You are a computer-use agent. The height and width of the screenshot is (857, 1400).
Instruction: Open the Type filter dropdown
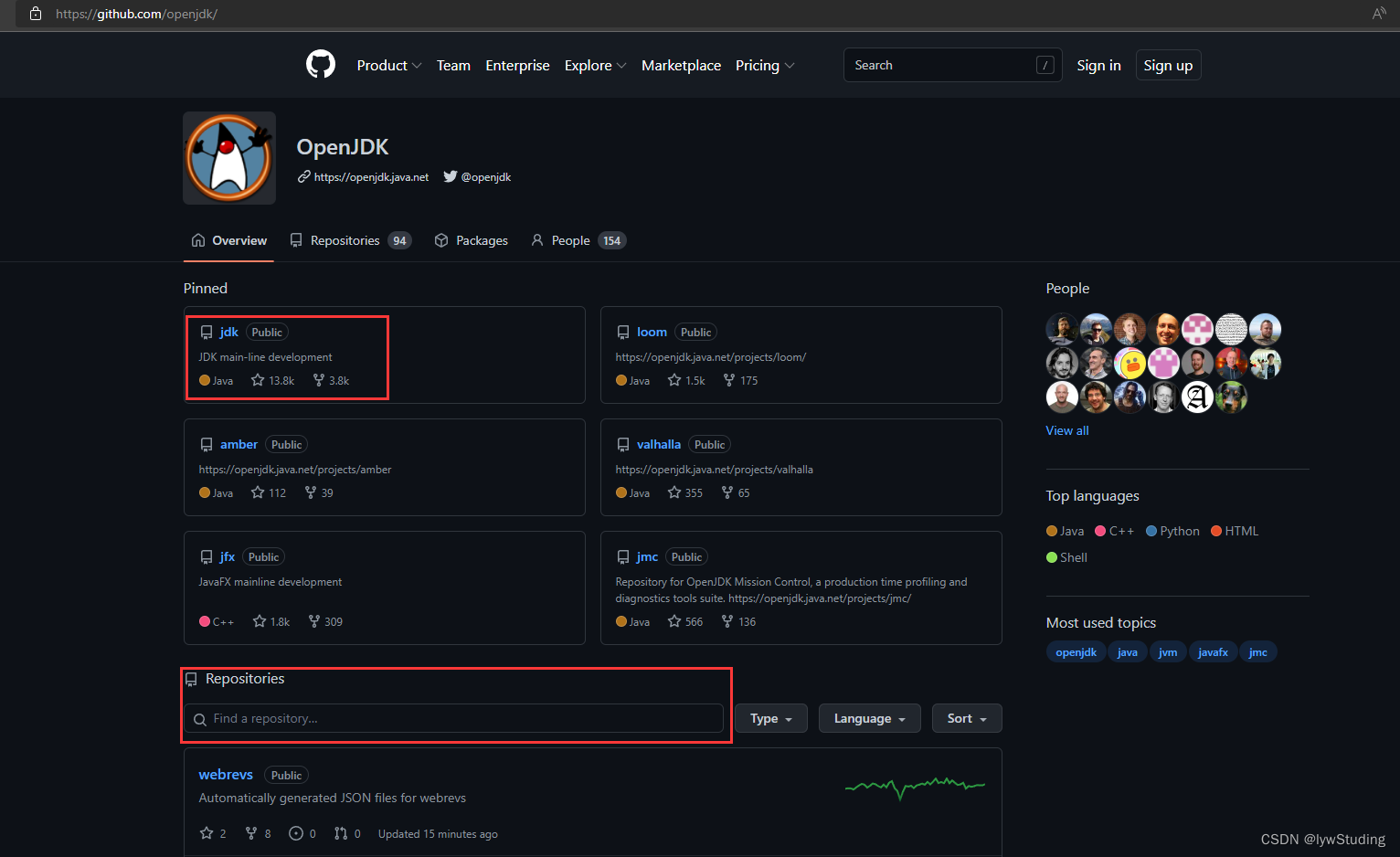pyautogui.click(x=771, y=718)
